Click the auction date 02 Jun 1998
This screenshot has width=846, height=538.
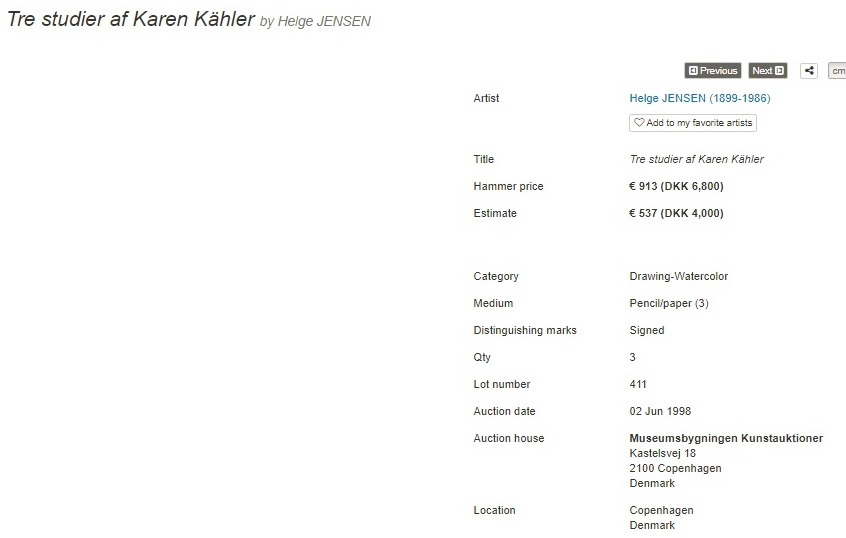pyautogui.click(x=660, y=411)
